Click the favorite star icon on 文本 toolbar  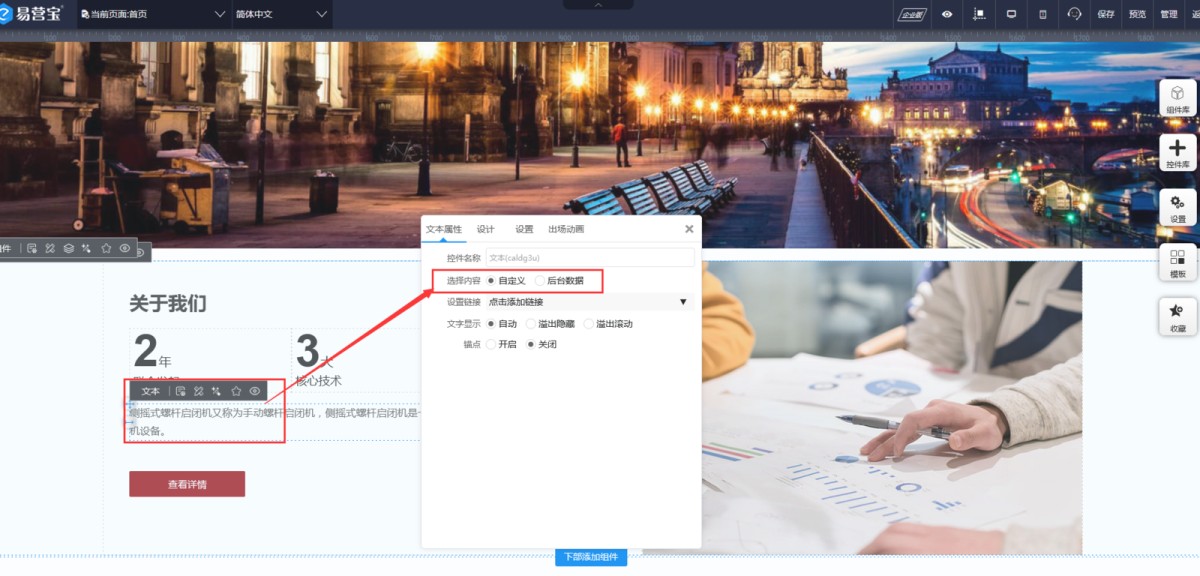tap(236, 391)
